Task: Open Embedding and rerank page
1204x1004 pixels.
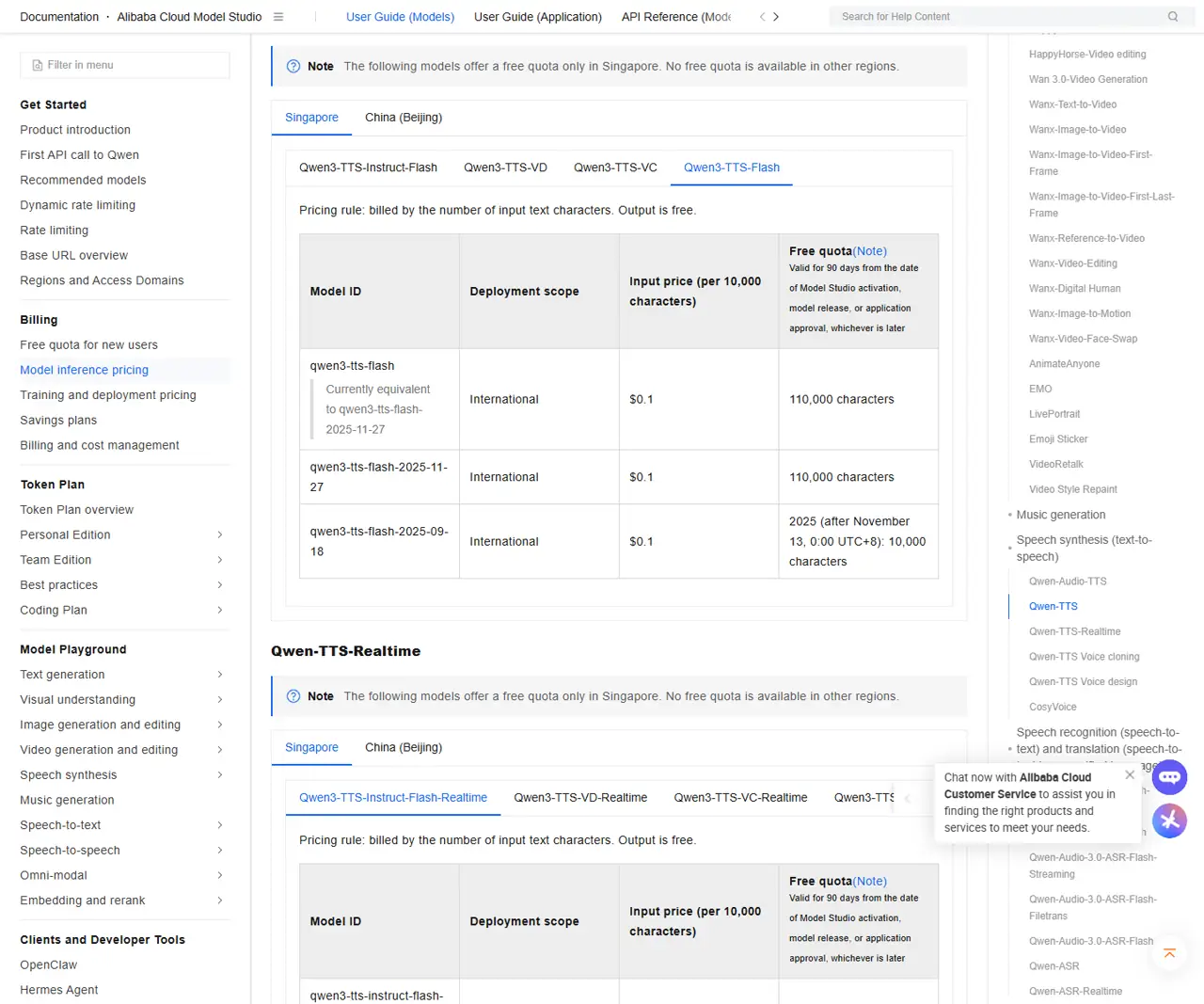Action: pos(83,901)
